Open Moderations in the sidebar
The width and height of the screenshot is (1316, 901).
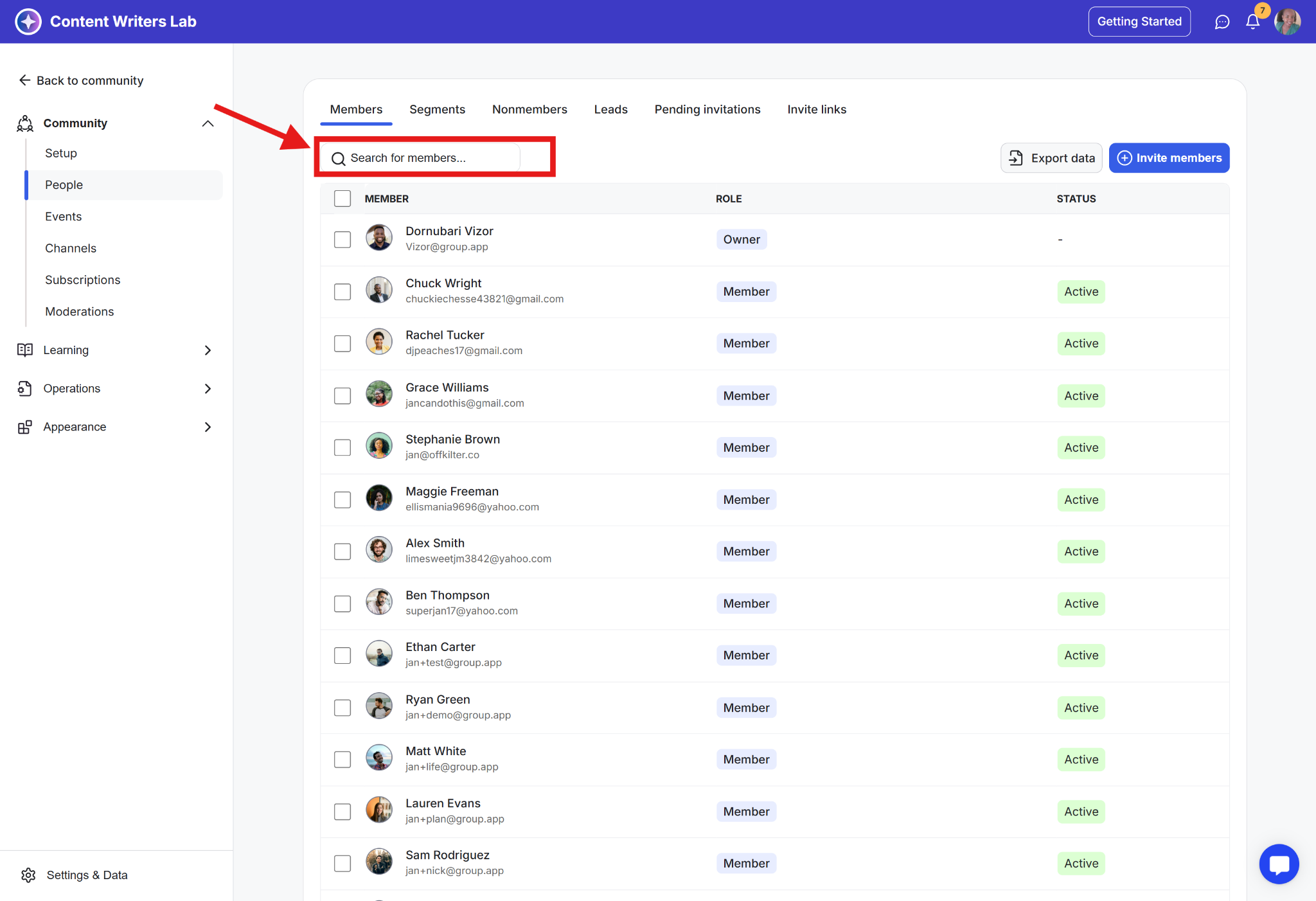[x=79, y=312]
